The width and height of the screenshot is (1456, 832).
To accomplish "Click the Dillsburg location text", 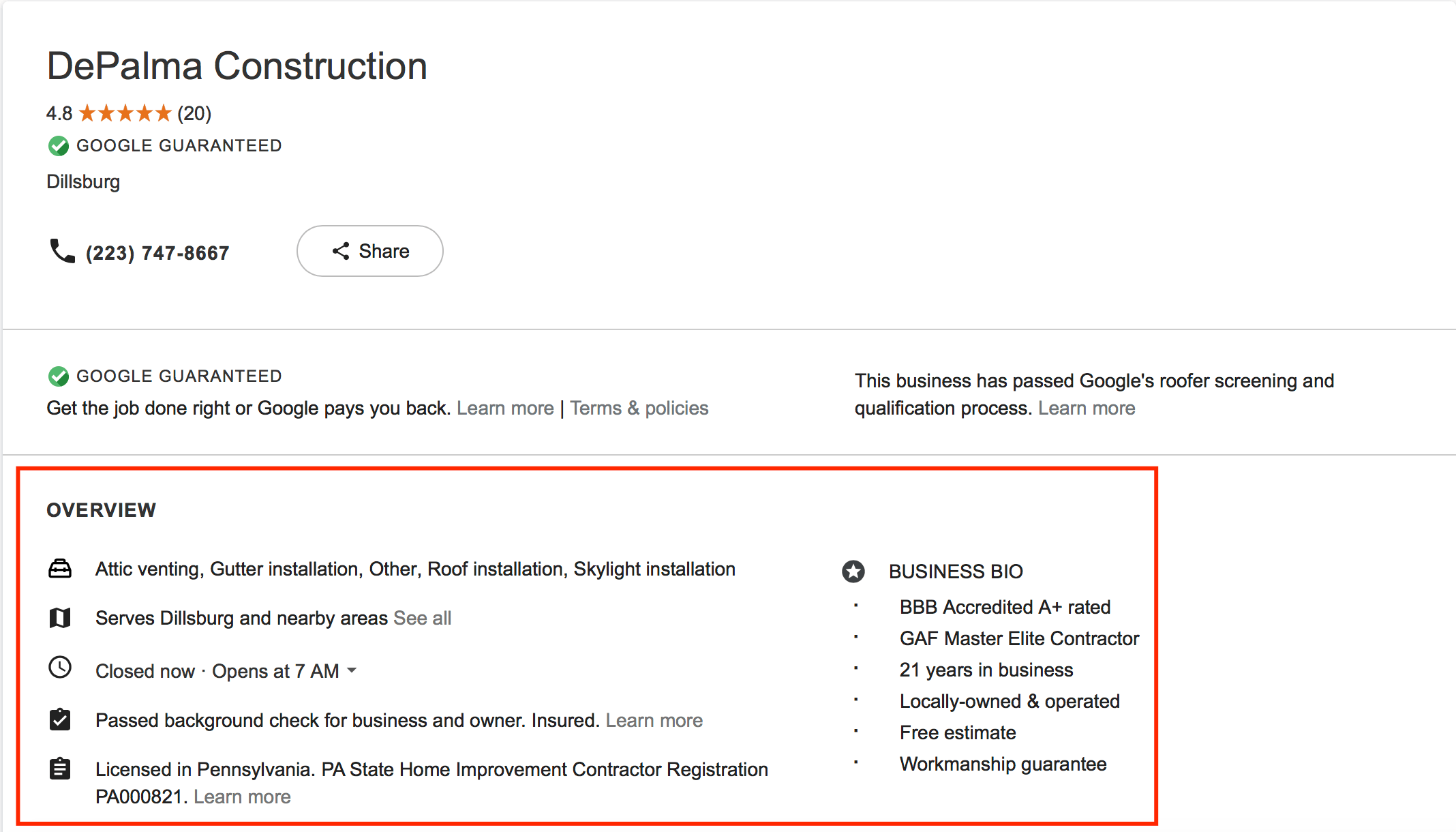I will [x=83, y=181].
